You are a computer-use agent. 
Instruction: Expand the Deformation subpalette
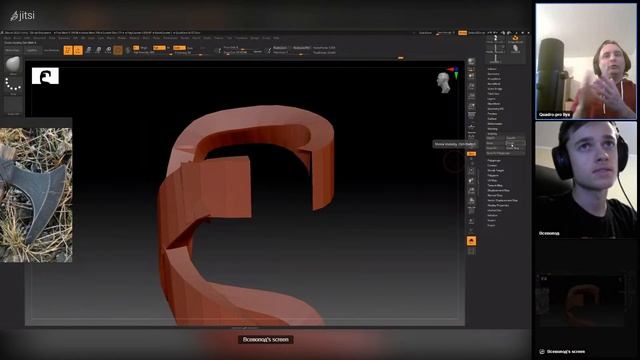[495, 124]
